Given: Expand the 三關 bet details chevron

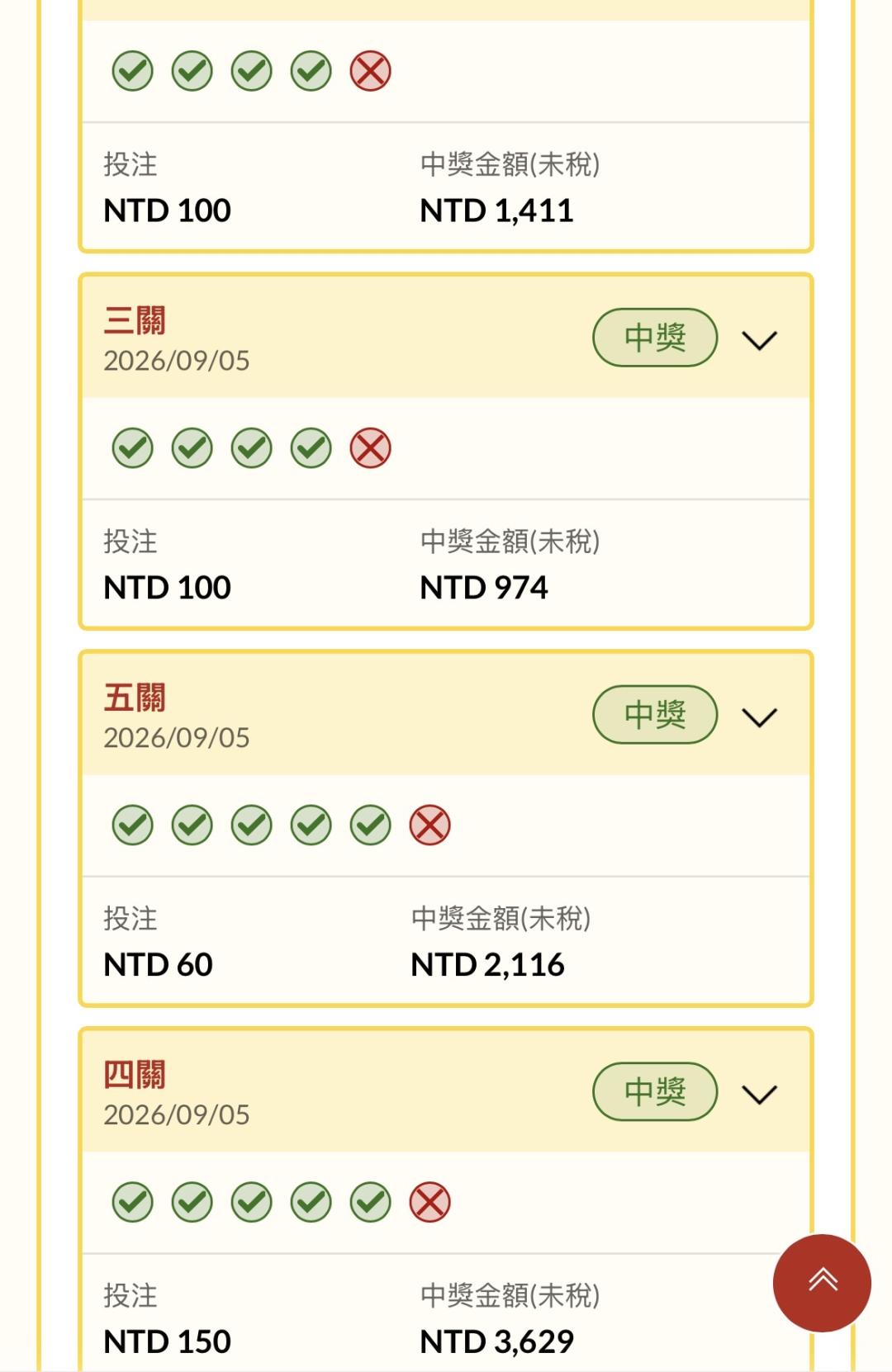Looking at the screenshot, I should click(x=759, y=340).
